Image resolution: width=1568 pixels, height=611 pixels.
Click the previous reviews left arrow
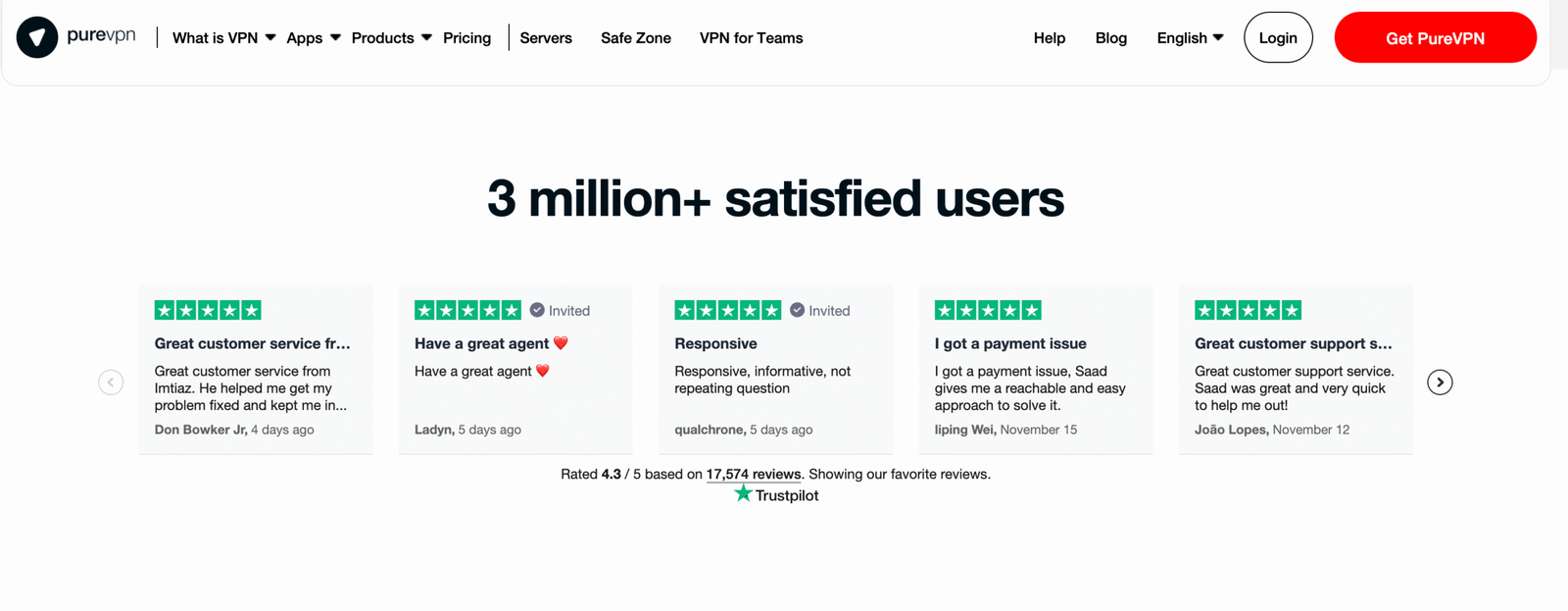pyautogui.click(x=111, y=382)
